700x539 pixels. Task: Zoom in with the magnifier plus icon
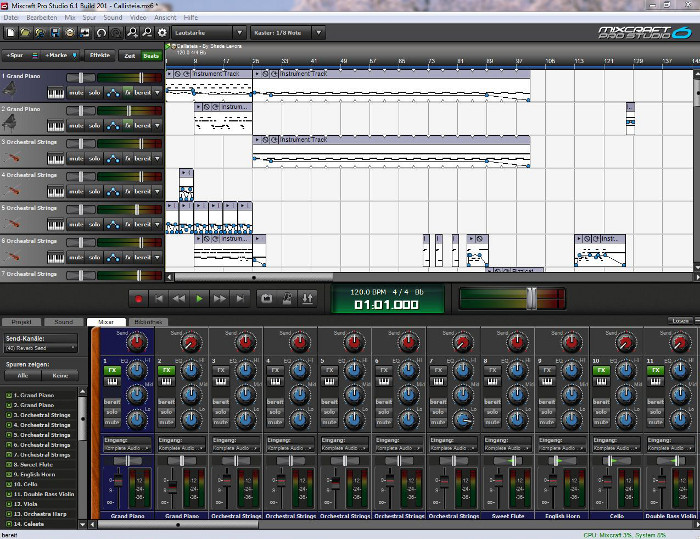132,33
